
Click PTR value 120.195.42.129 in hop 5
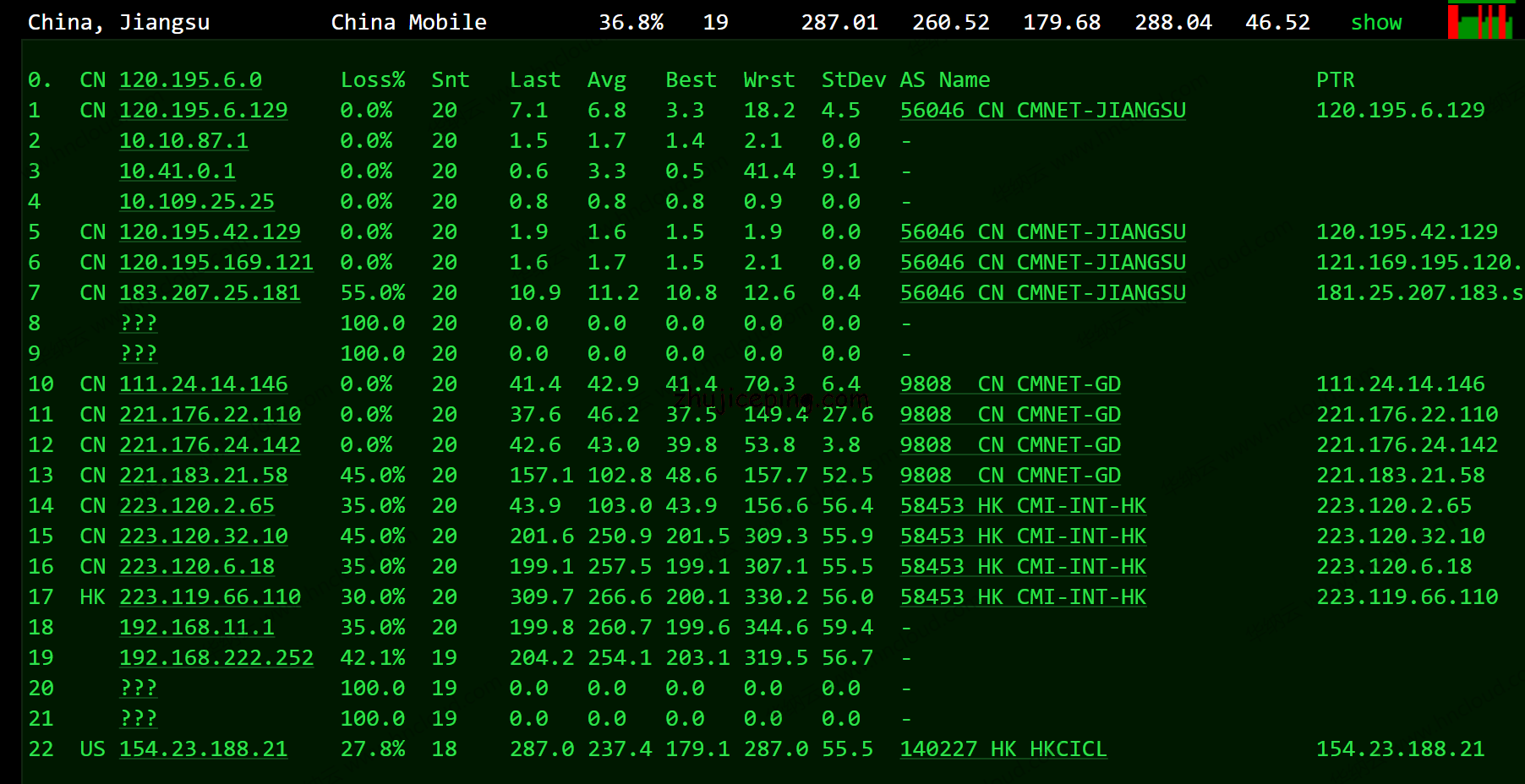[1407, 232]
